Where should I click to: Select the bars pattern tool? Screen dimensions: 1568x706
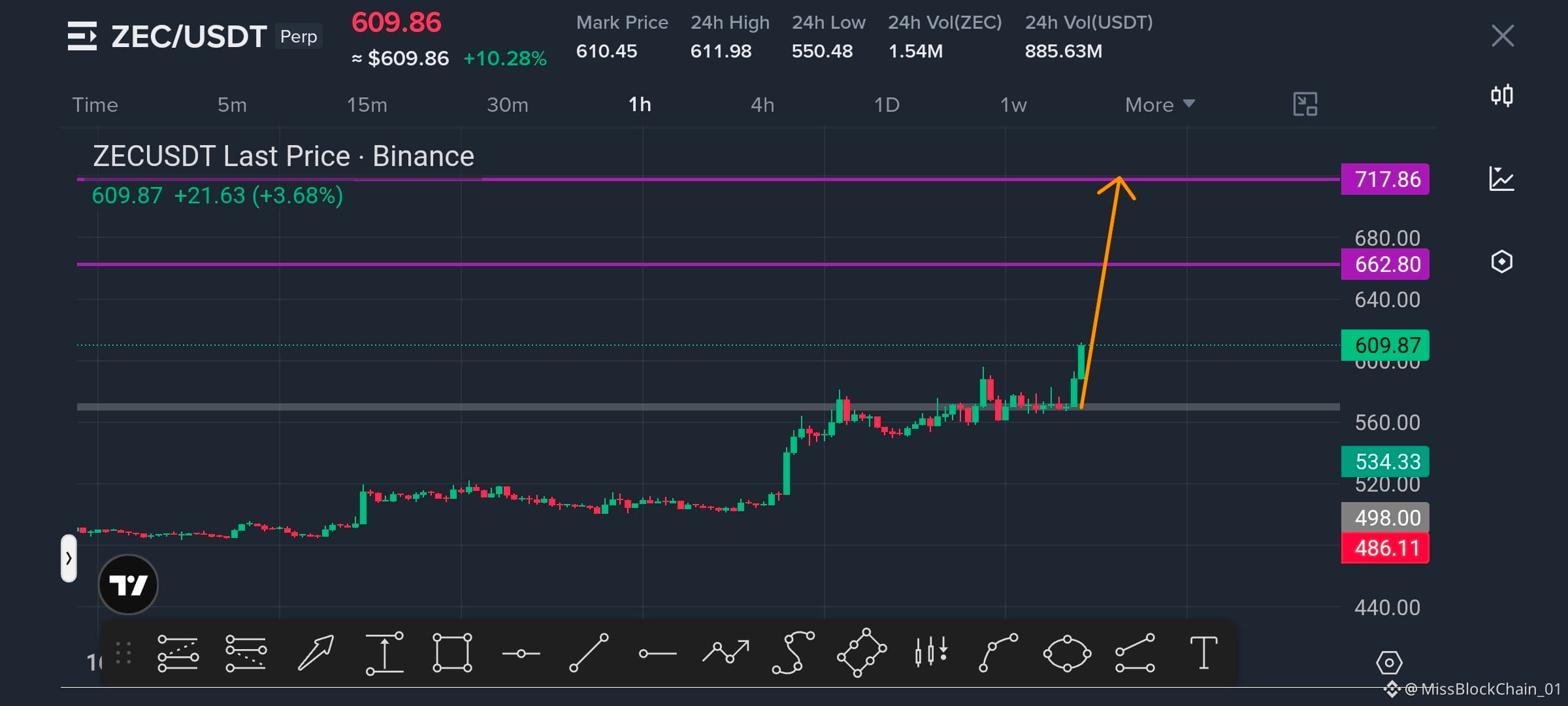coord(931,652)
